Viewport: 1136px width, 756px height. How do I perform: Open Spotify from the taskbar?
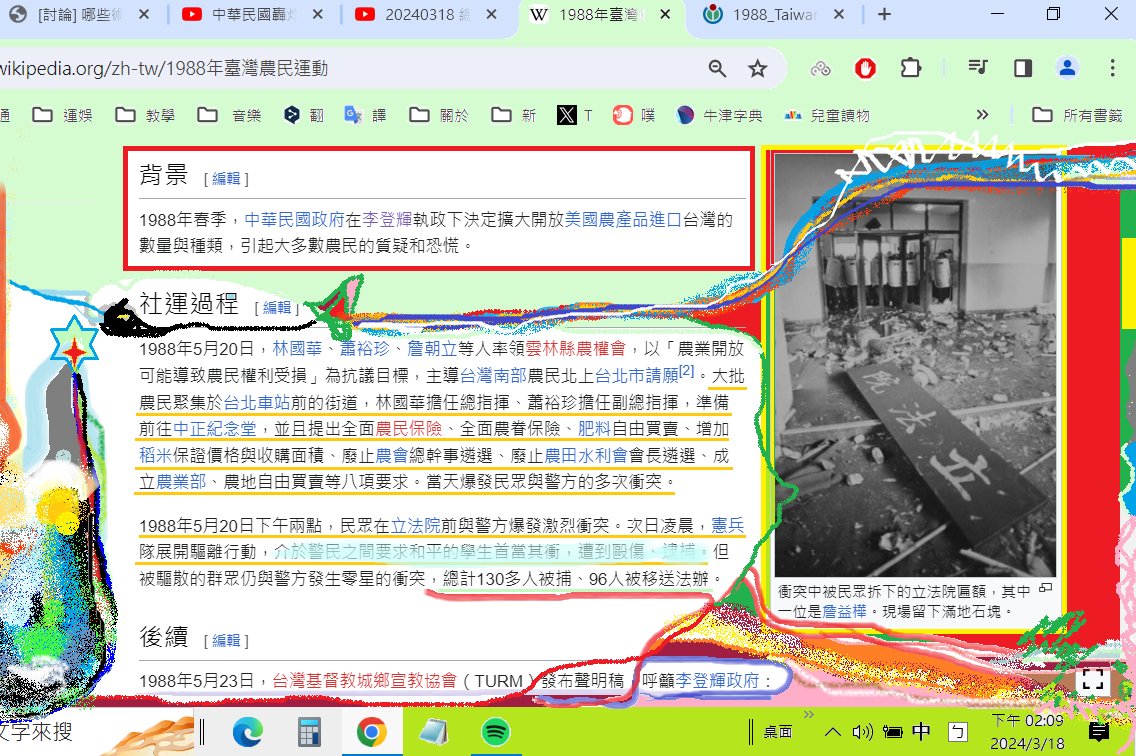click(x=495, y=732)
